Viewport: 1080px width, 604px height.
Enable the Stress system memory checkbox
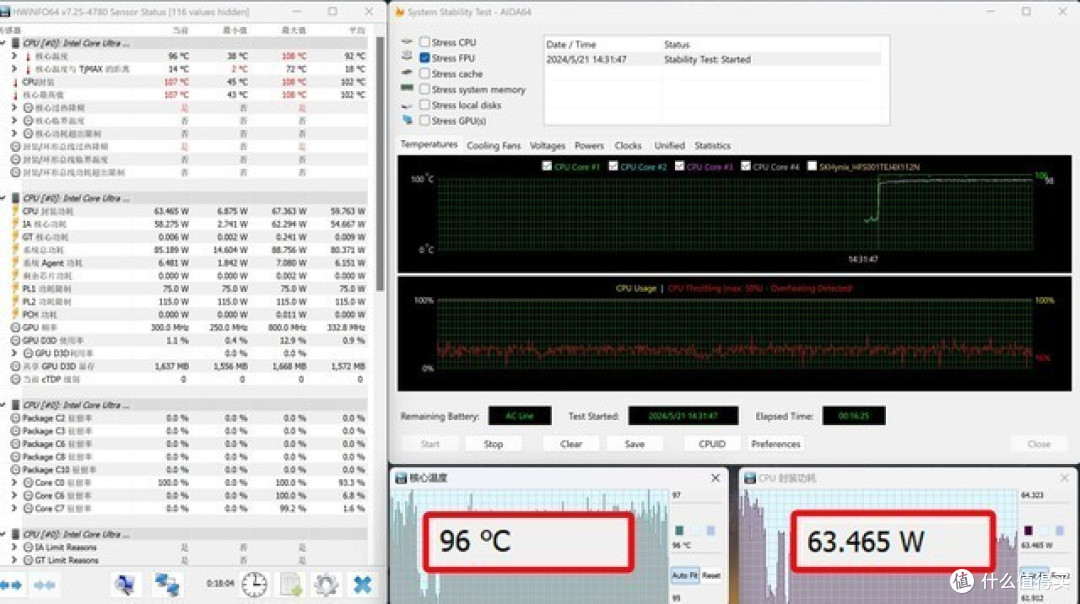pos(425,89)
